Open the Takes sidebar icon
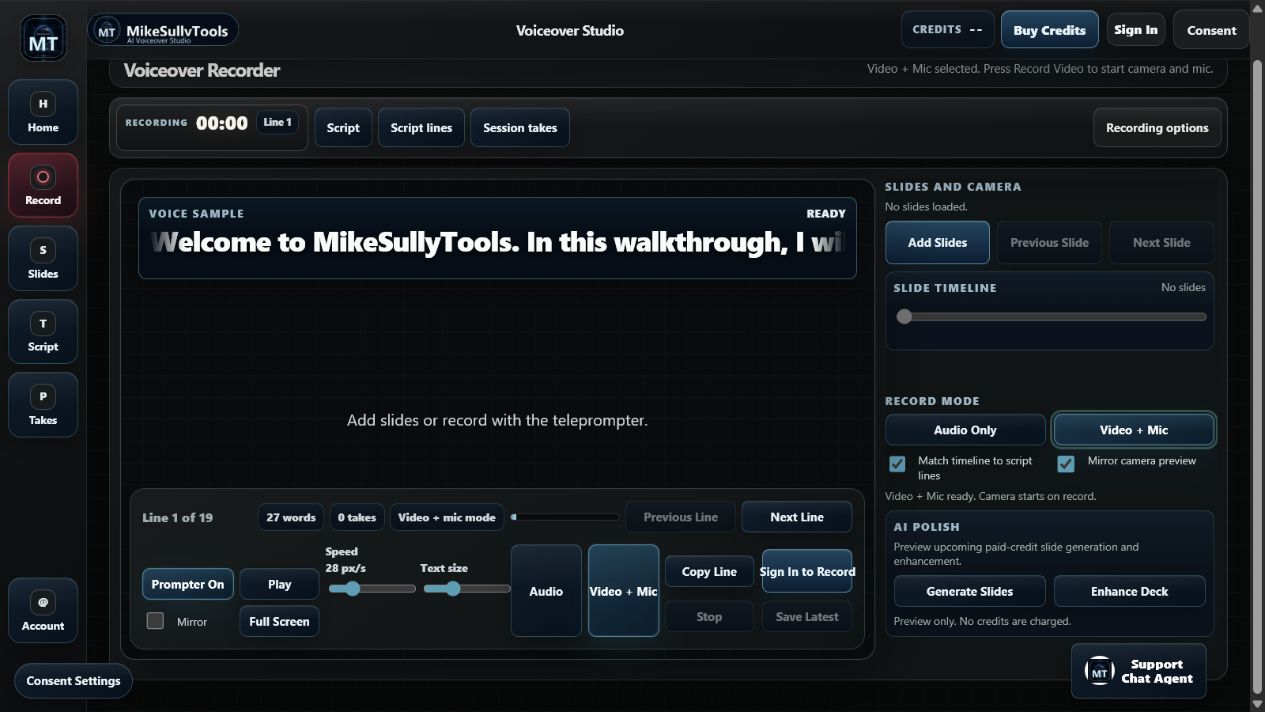The image size is (1265, 712). (x=43, y=405)
